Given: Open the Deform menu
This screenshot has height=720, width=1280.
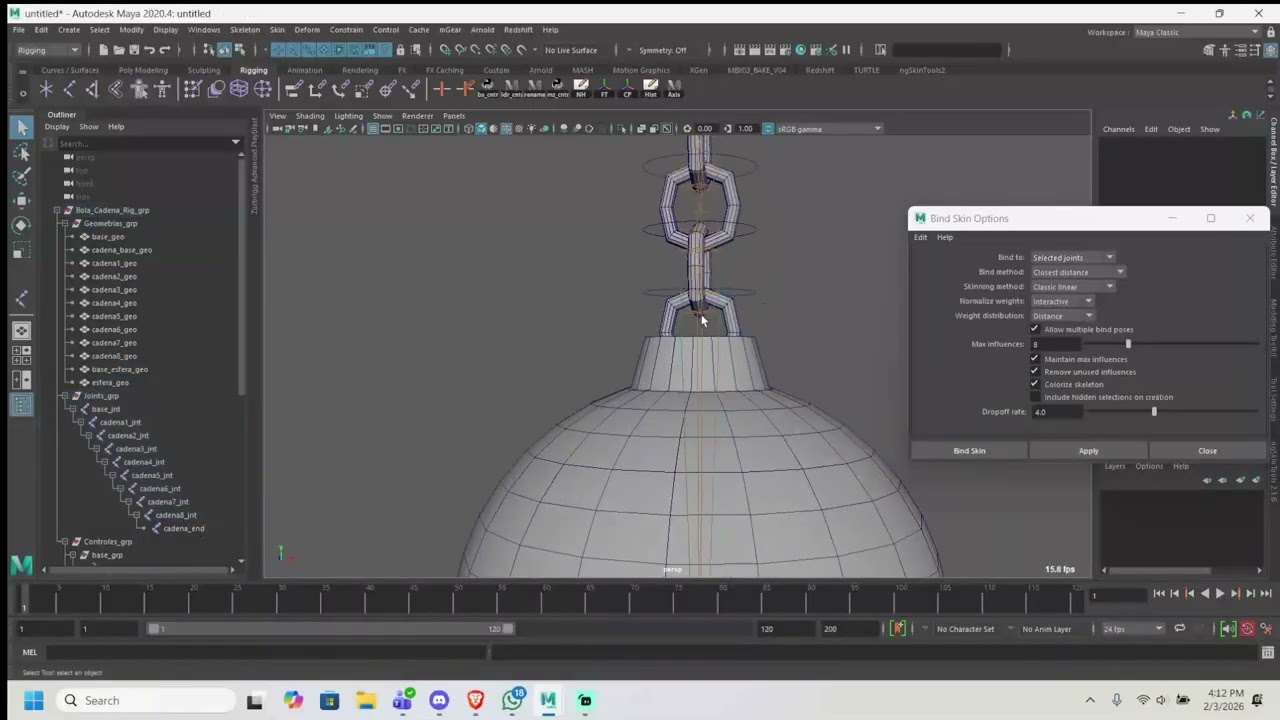Looking at the screenshot, I should pyautogui.click(x=307, y=30).
